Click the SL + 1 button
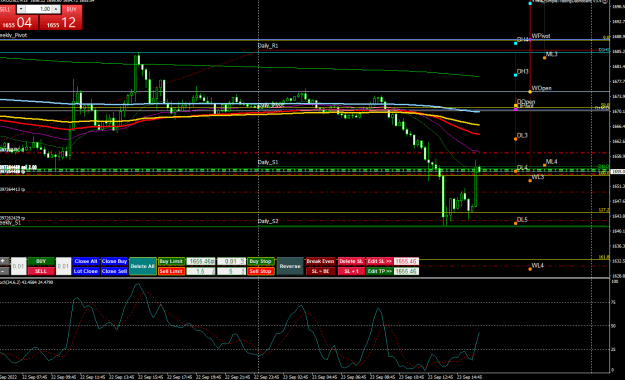Viewport: 625px width, 380px height. pos(351,271)
